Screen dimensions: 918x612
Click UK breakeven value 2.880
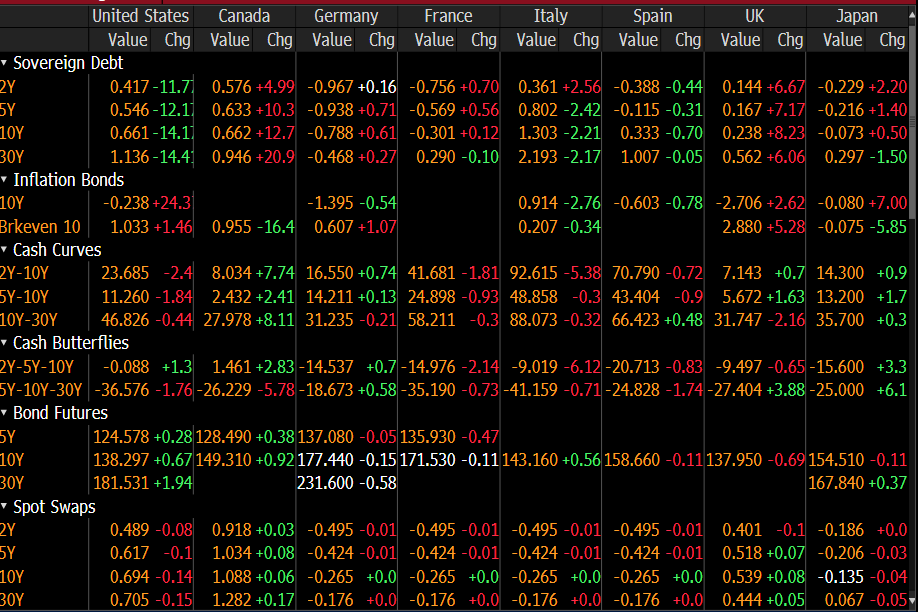(x=742, y=227)
